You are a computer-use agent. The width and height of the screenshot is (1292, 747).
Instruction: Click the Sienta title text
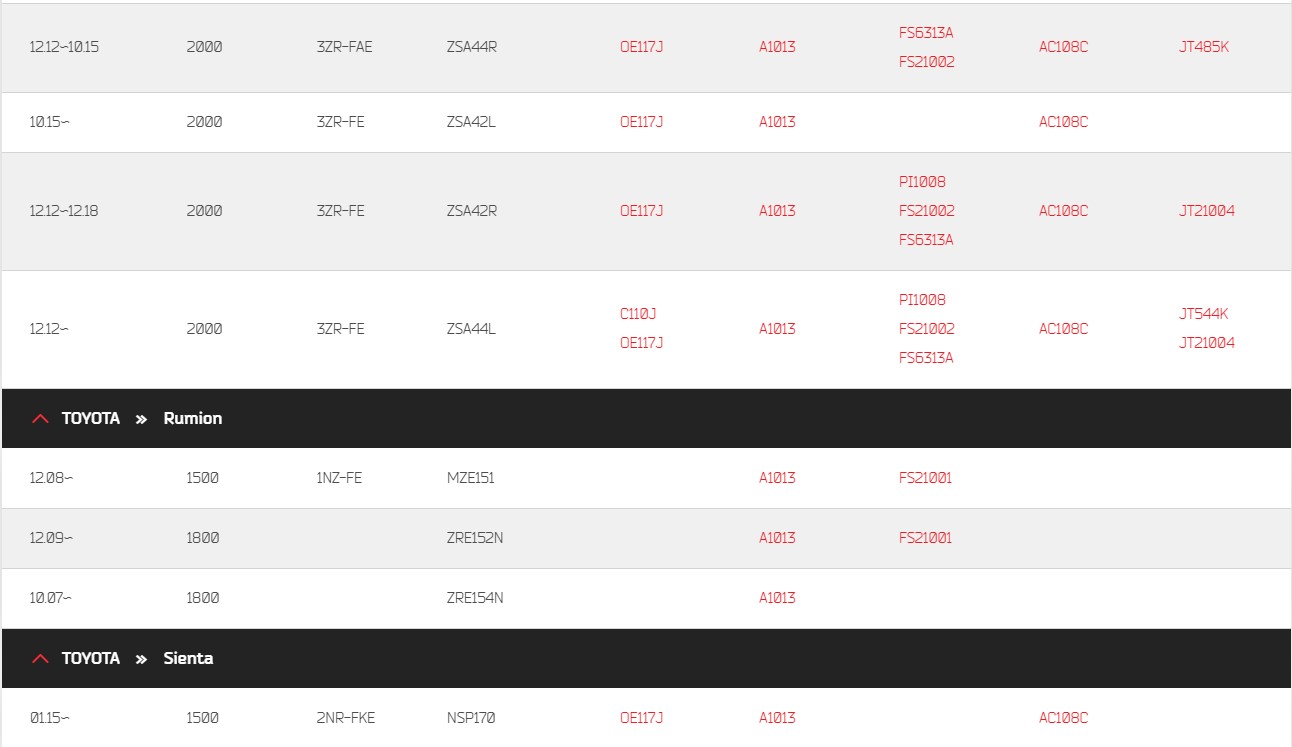pos(188,658)
